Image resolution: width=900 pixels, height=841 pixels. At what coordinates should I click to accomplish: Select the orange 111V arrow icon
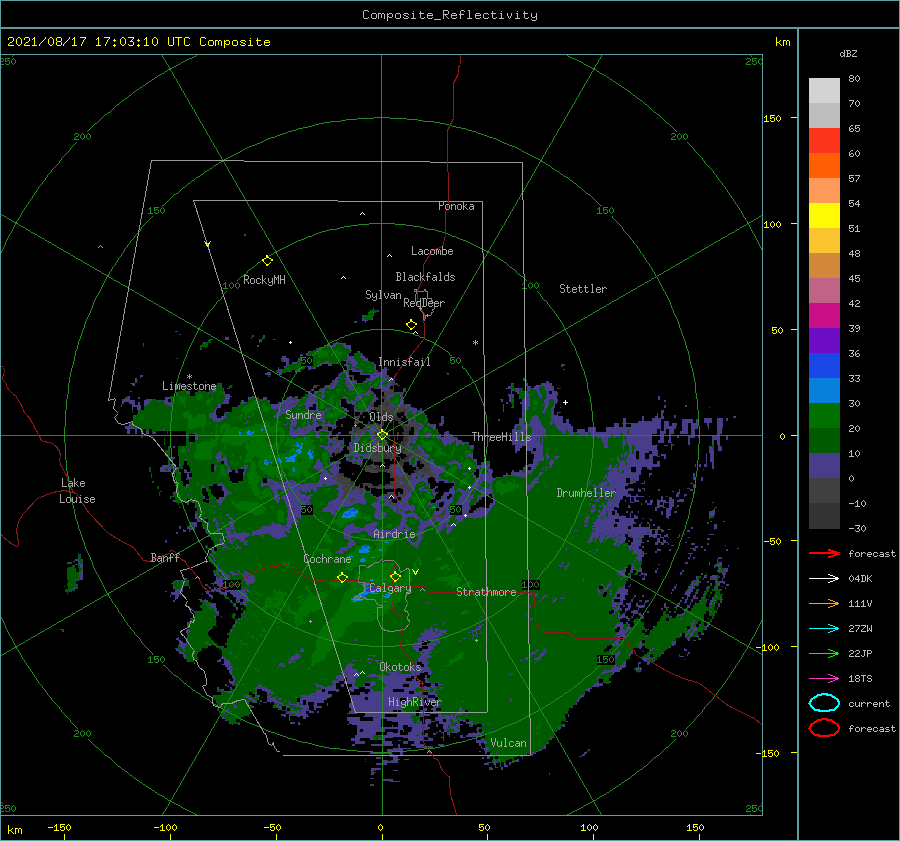click(x=824, y=603)
